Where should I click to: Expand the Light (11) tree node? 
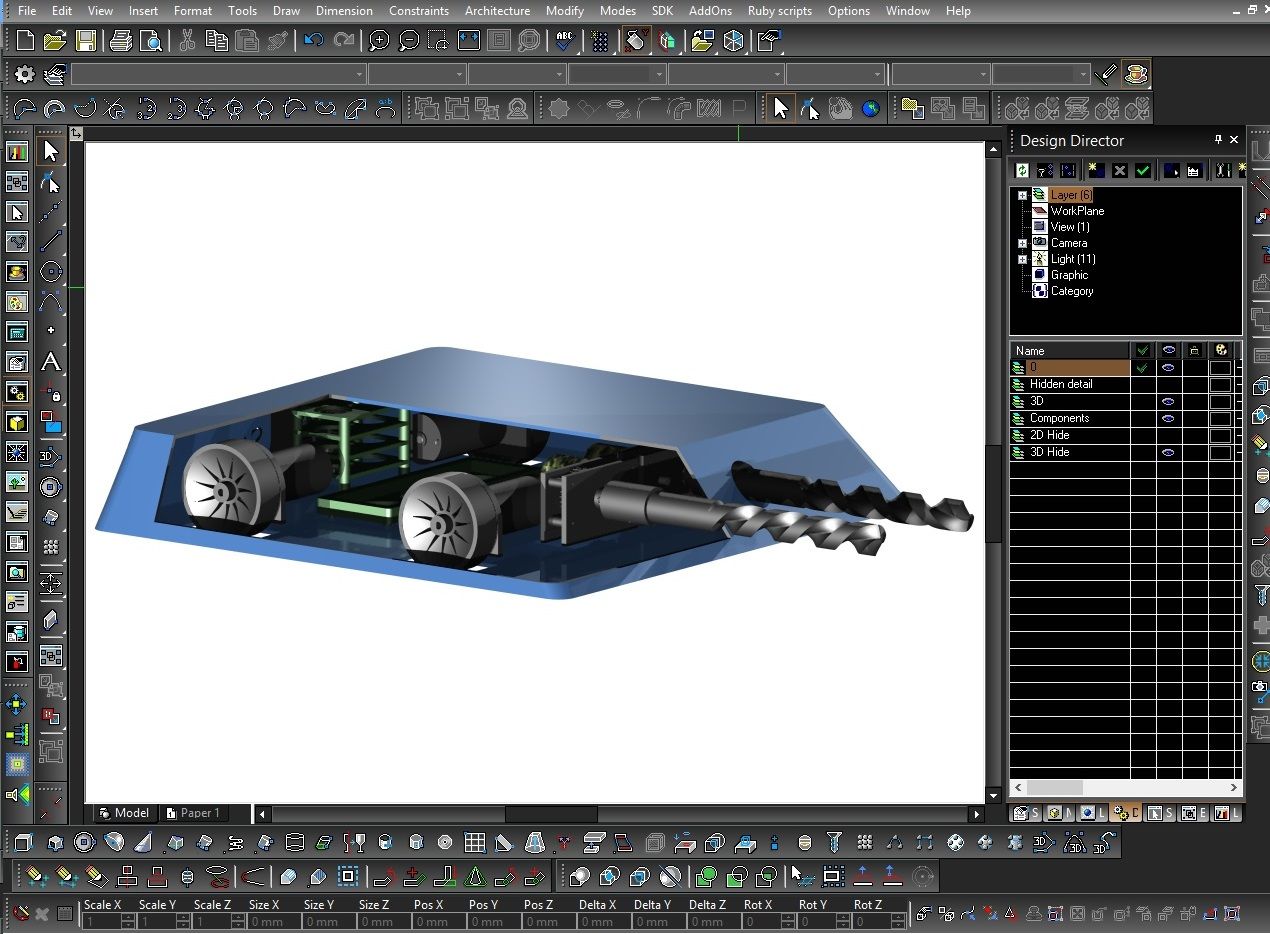pos(1022,260)
